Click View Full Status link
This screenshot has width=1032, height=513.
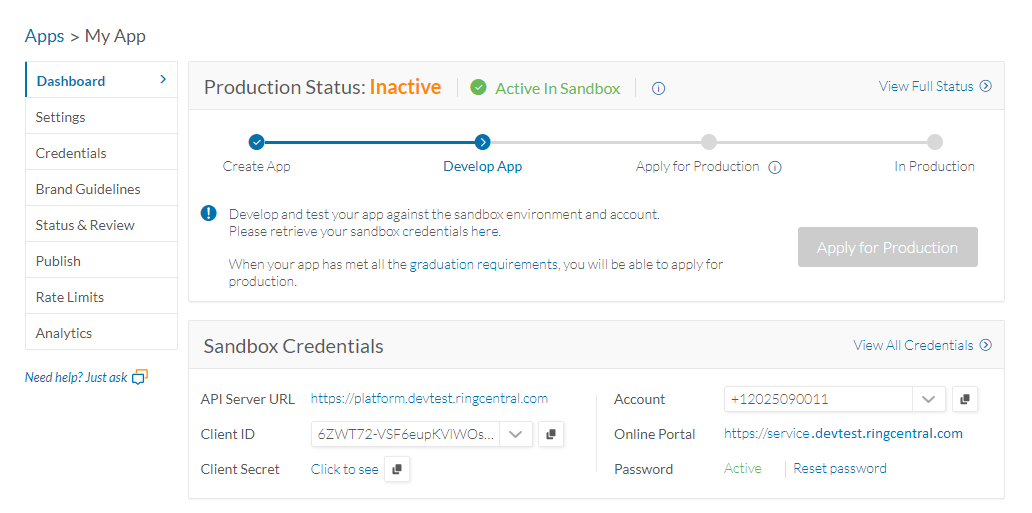coord(935,86)
